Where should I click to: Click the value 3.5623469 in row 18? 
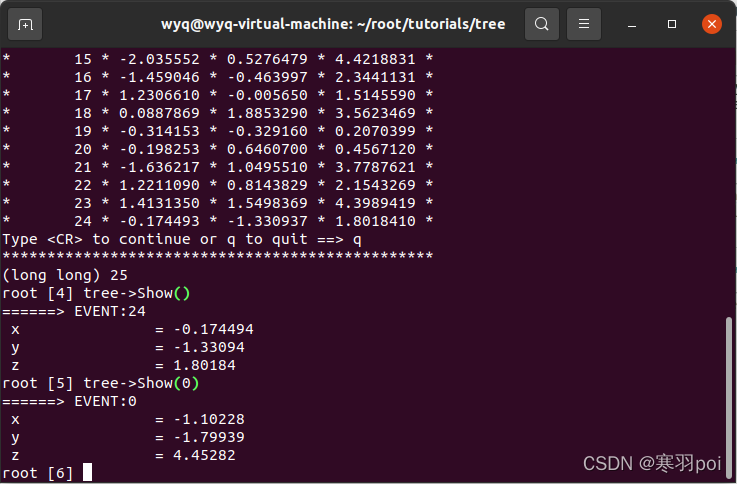tap(375, 113)
